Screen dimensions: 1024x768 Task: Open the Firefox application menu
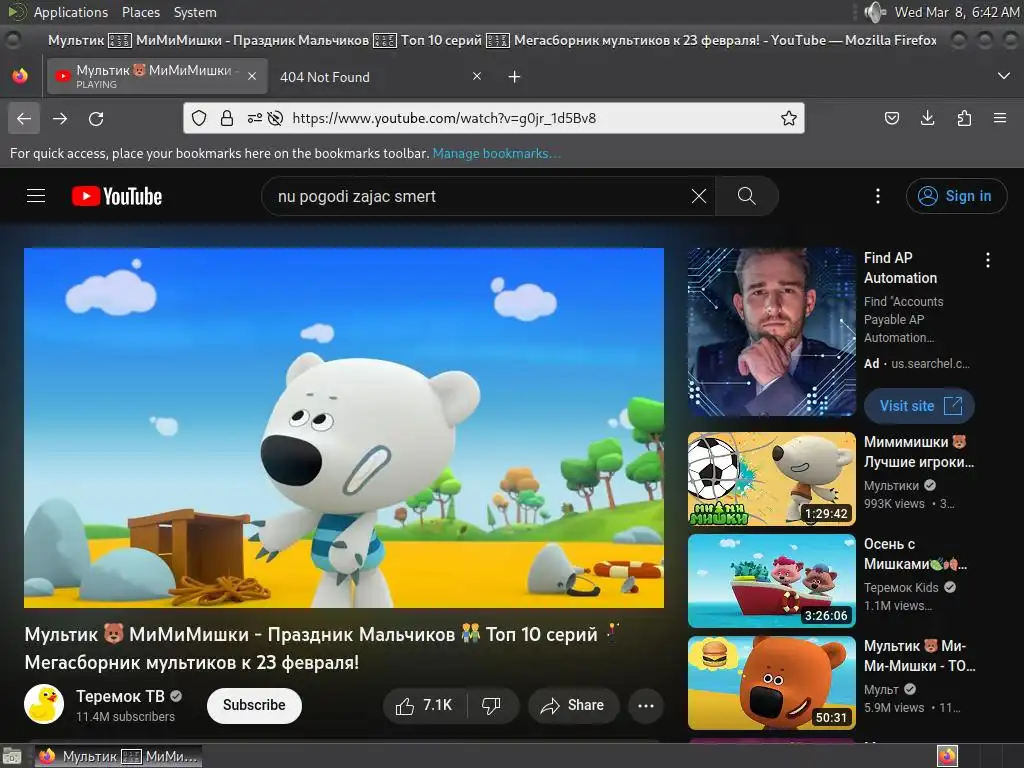(x=1000, y=118)
